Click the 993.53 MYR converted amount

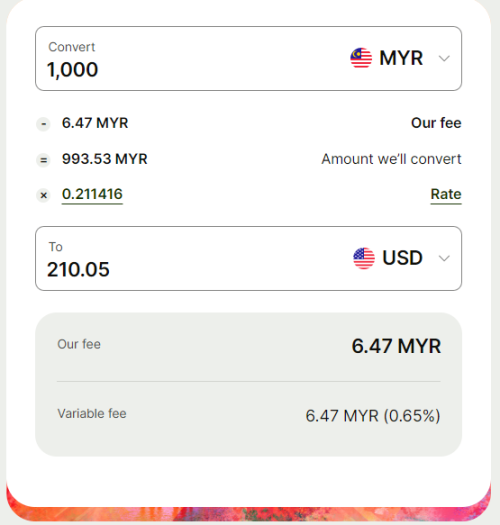(x=104, y=159)
